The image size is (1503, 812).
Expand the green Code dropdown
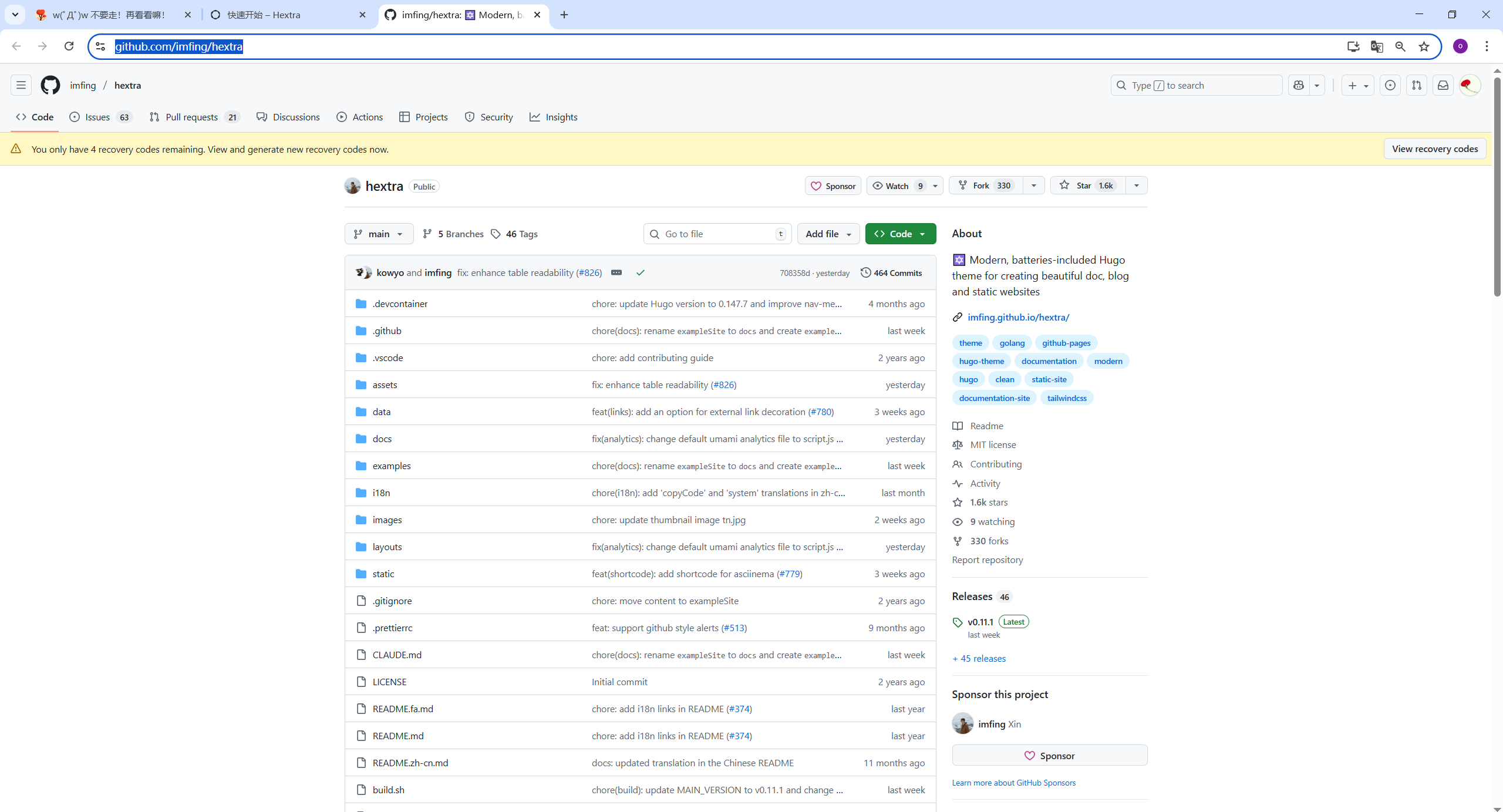tap(900, 234)
